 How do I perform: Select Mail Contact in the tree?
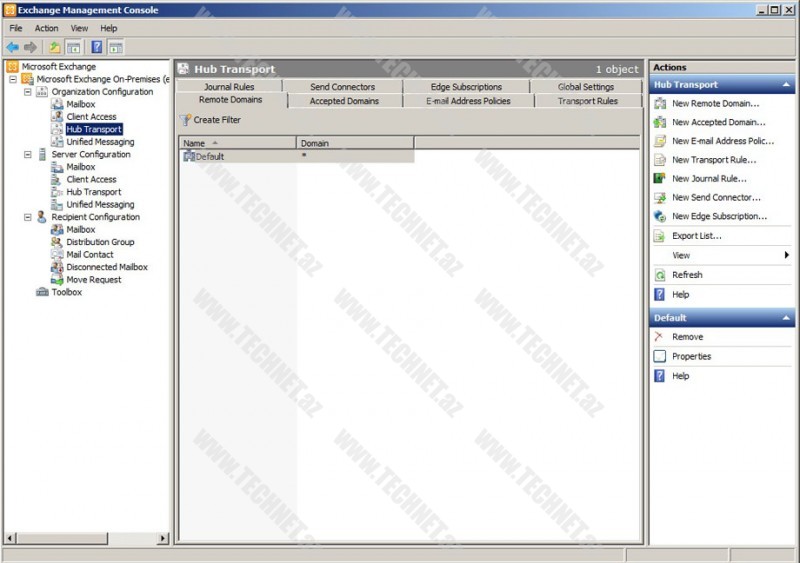[x=90, y=255]
